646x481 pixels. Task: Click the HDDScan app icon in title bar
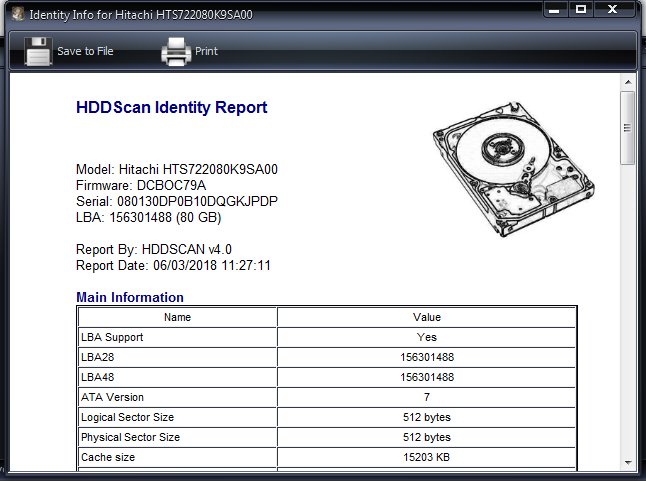click(18, 14)
